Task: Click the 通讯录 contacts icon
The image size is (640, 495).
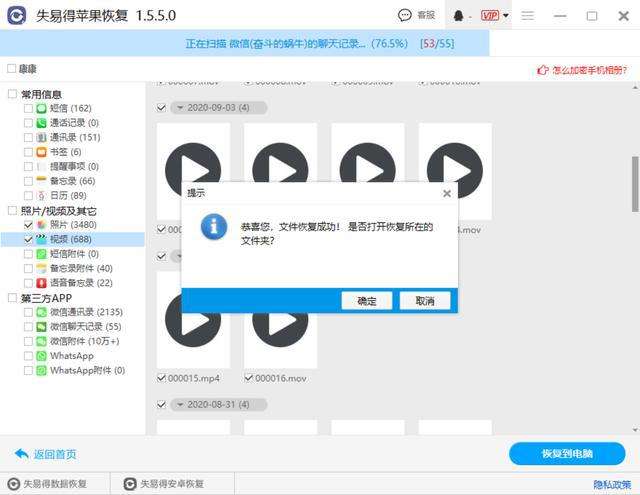Action: coord(41,138)
